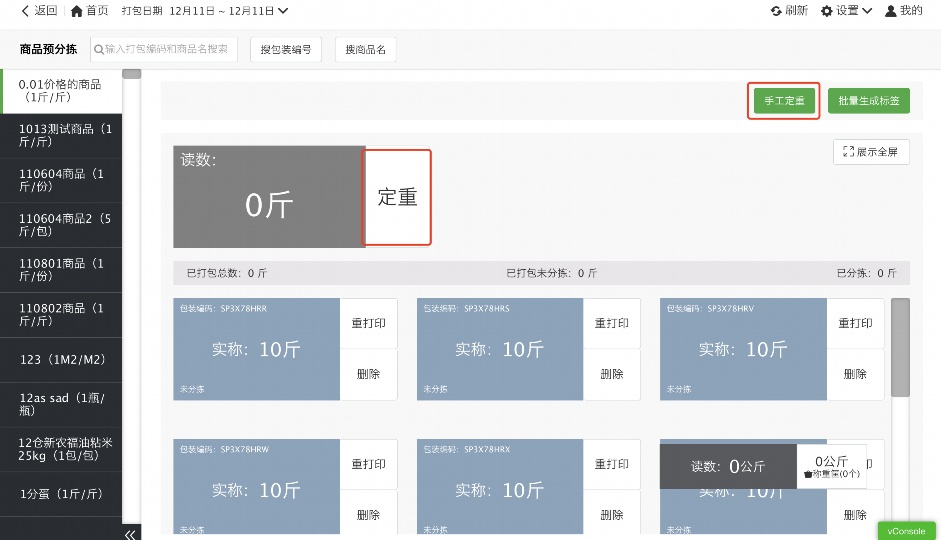Reprint label for package SP3X78HRW
The image size is (941, 540).
(x=368, y=464)
